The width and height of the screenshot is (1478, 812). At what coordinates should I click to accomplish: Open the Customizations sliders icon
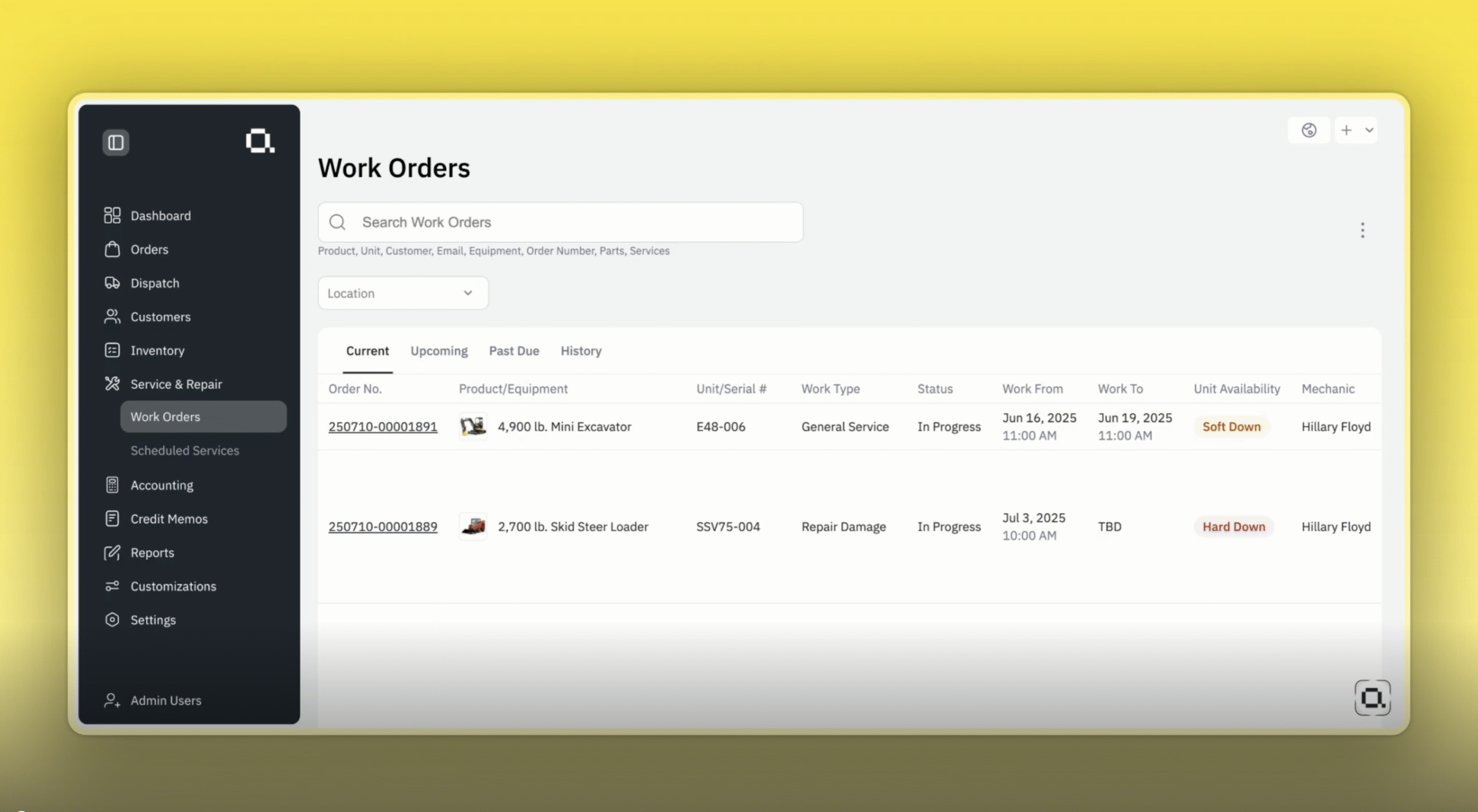[112, 586]
